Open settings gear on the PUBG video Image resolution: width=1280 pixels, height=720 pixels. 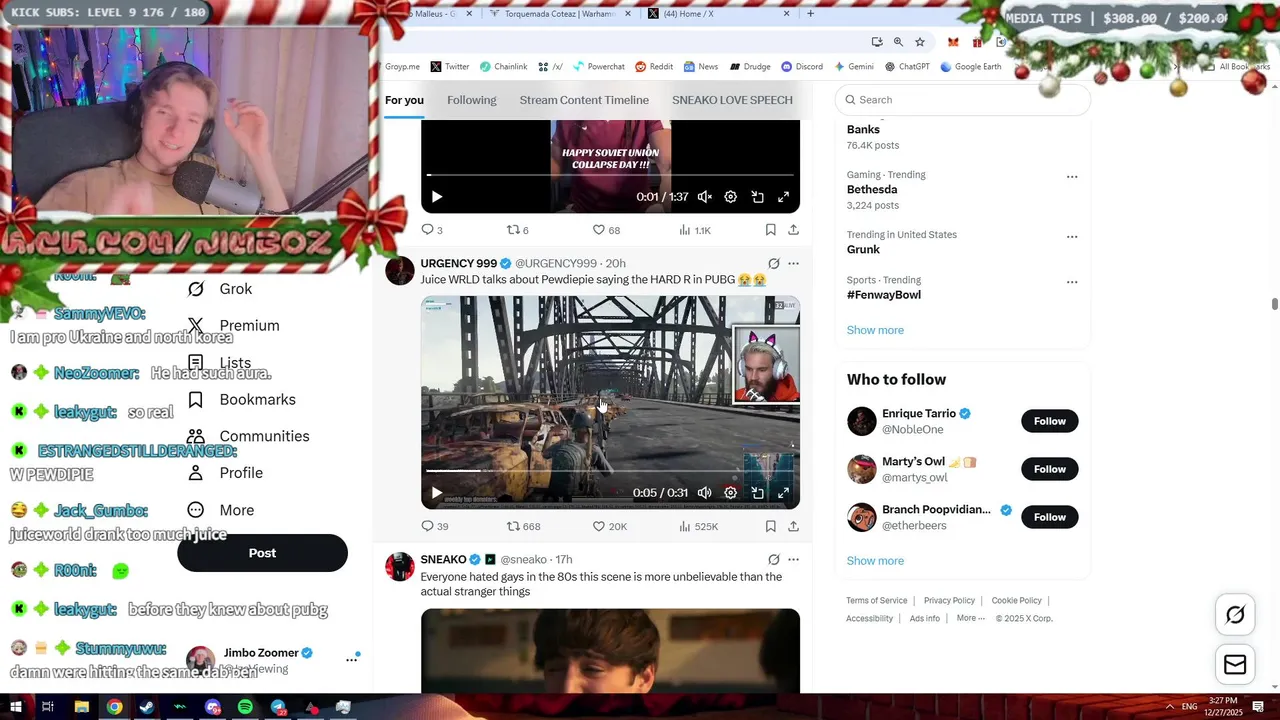tap(731, 493)
